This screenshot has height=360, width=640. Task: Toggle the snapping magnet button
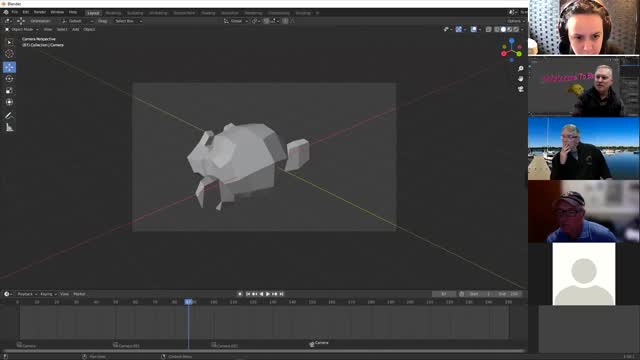click(x=266, y=21)
